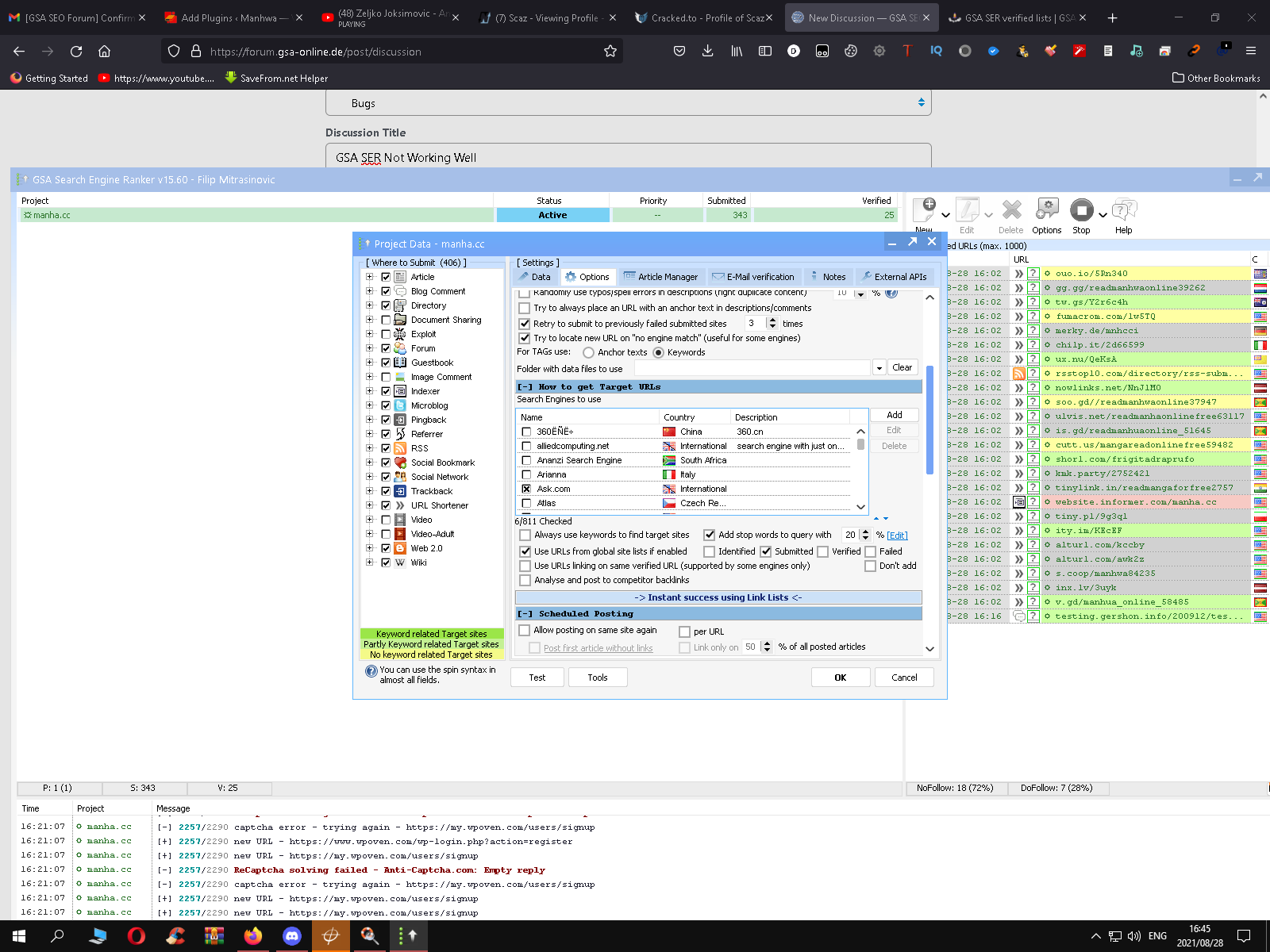
Task: Click the spin syntax help icon
Action: click(x=371, y=671)
